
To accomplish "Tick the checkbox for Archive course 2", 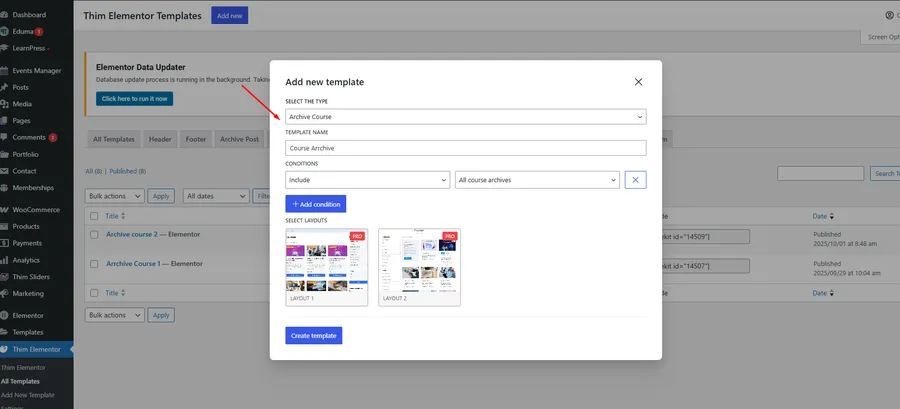I will (94, 235).
